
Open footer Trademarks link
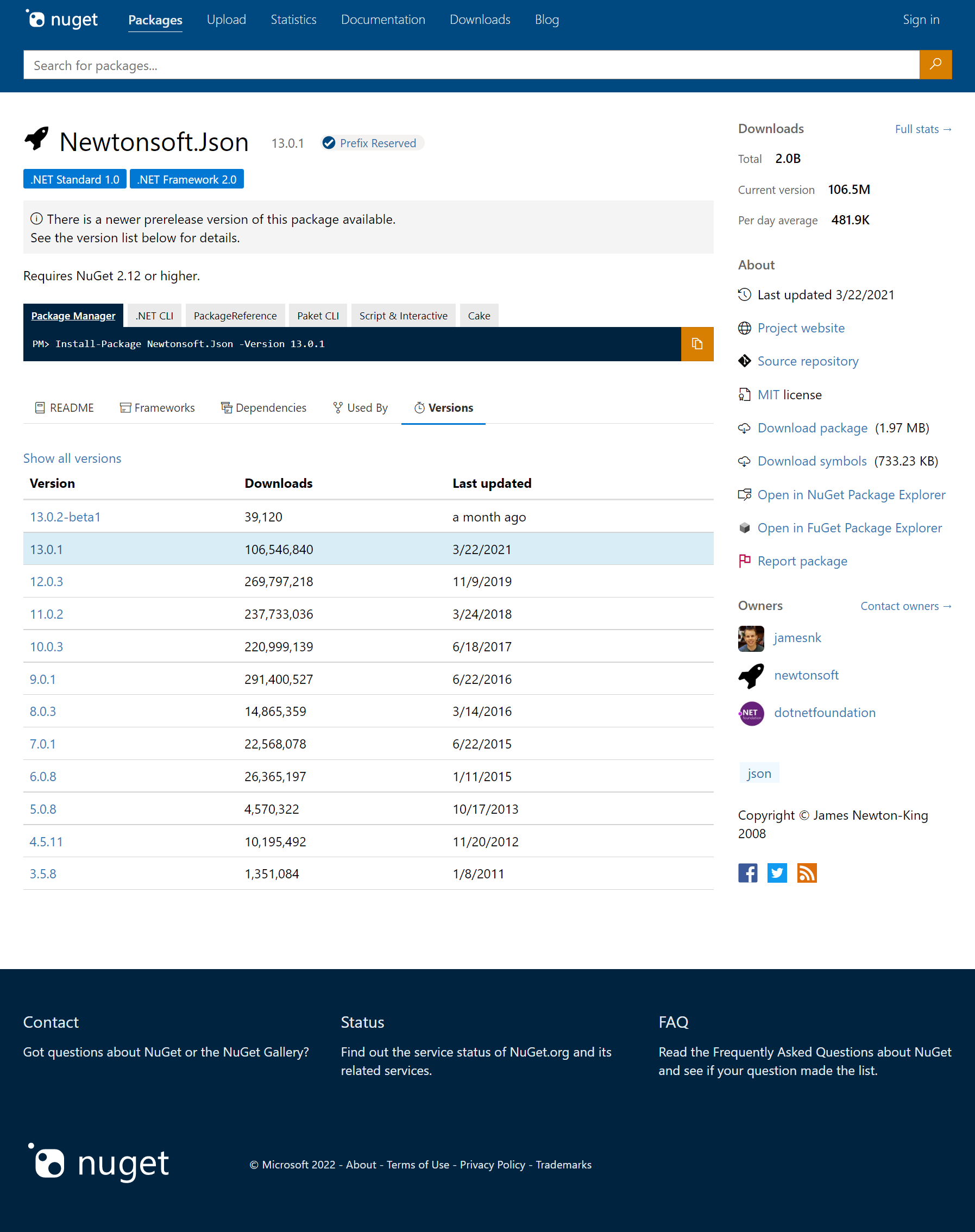coord(563,1165)
